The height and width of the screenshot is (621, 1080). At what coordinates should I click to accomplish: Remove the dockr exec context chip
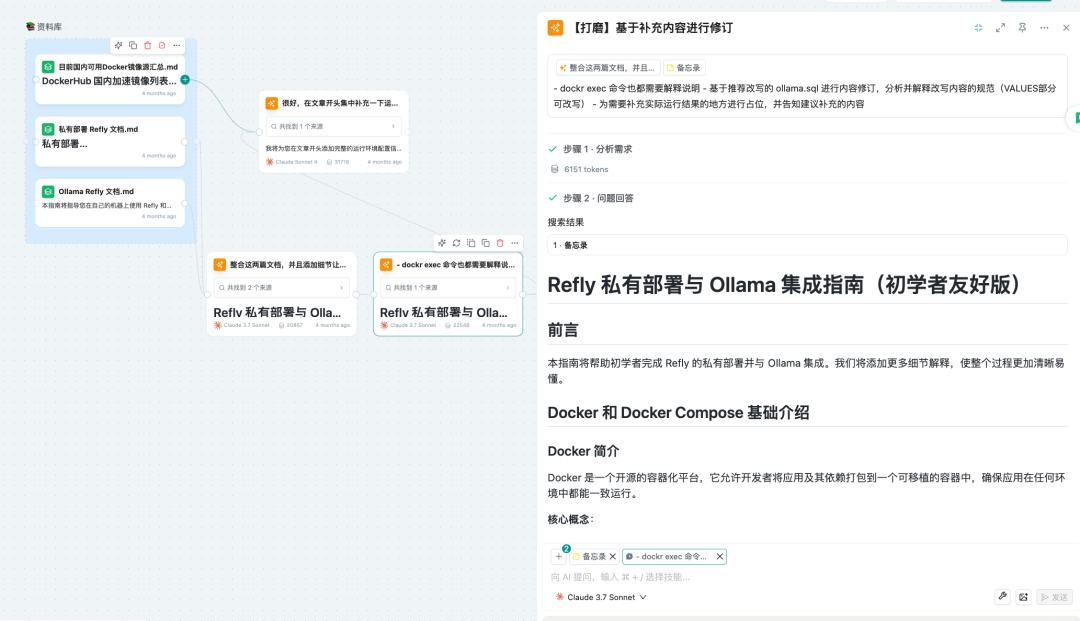click(719, 556)
